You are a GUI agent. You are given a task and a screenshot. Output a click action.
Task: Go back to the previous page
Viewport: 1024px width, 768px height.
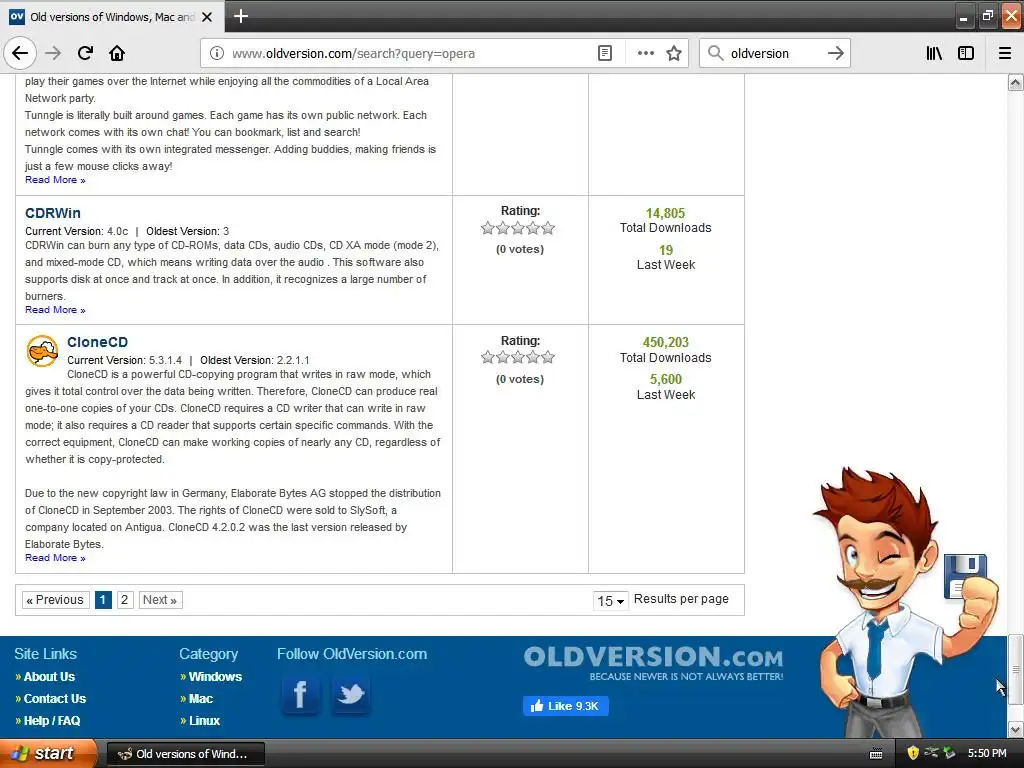[x=20, y=53]
